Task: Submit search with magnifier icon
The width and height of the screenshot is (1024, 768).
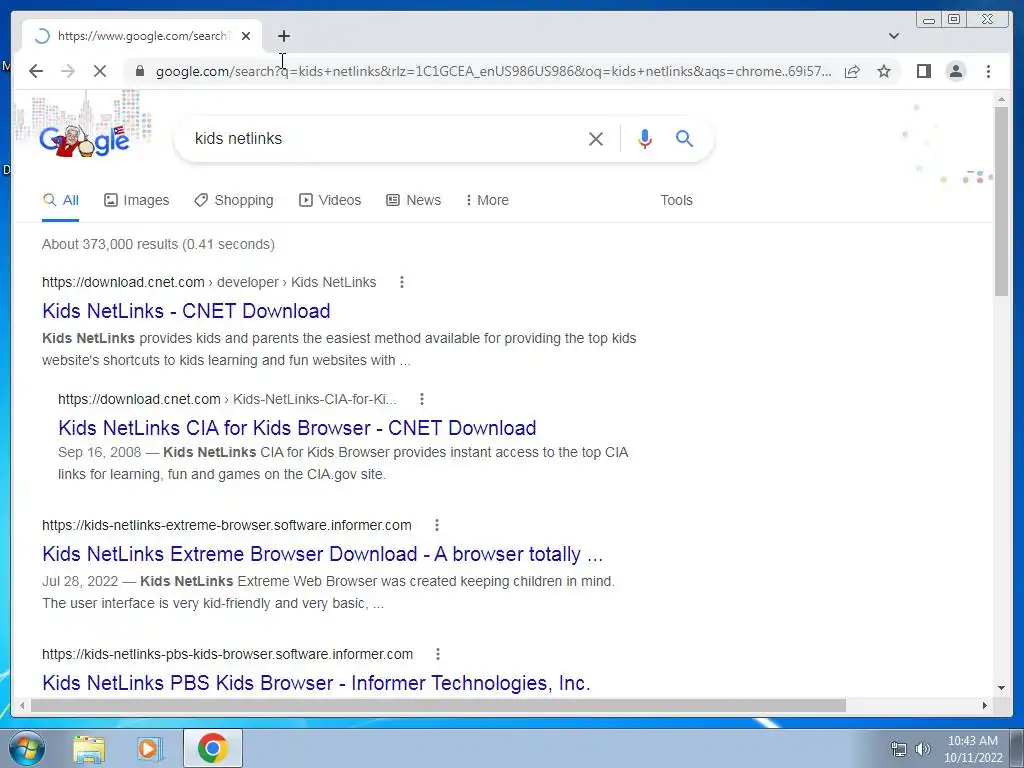Action: [684, 138]
